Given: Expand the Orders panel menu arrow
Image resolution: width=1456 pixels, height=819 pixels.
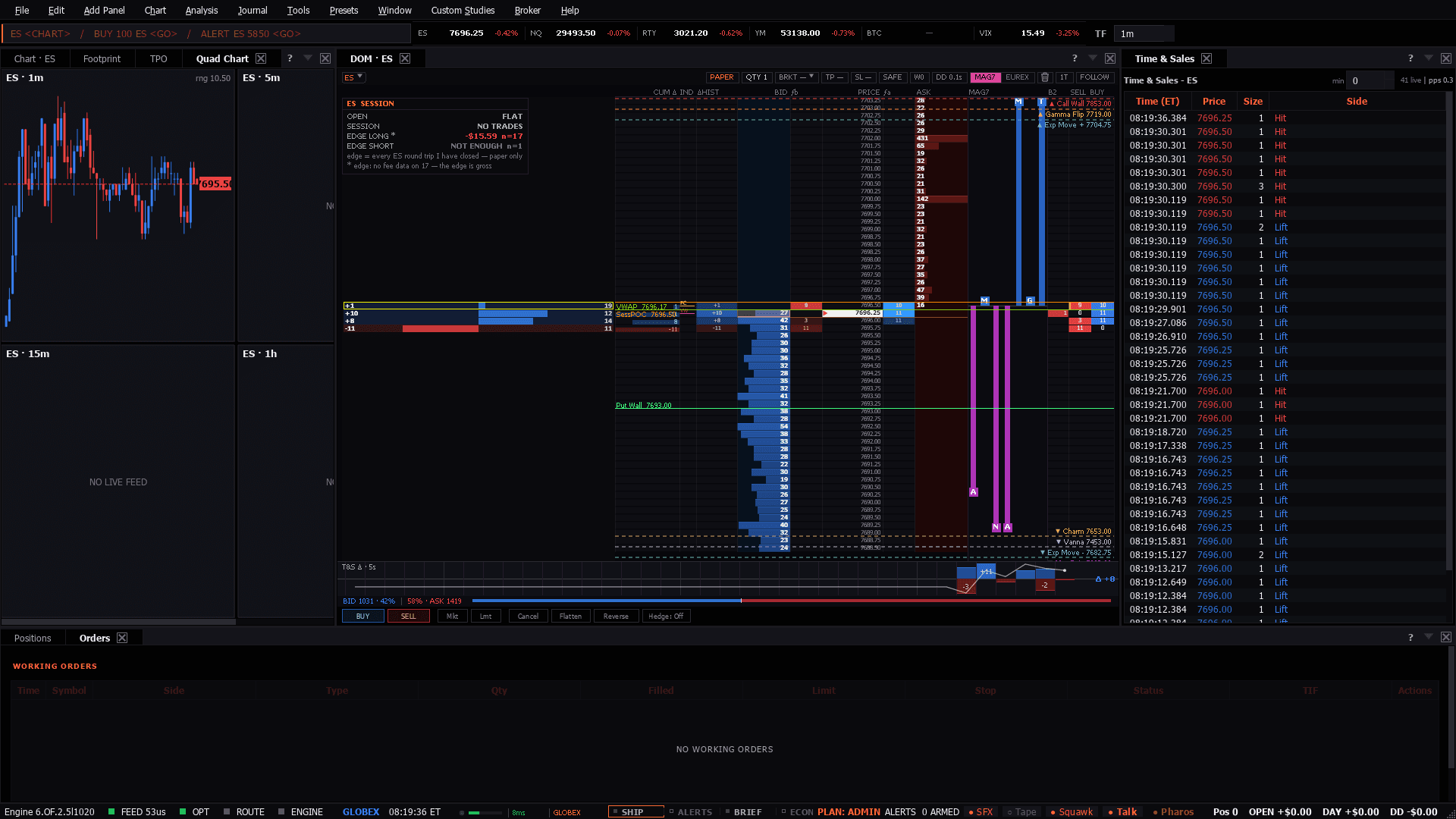Looking at the screenshot, I should click(1429, 638).
